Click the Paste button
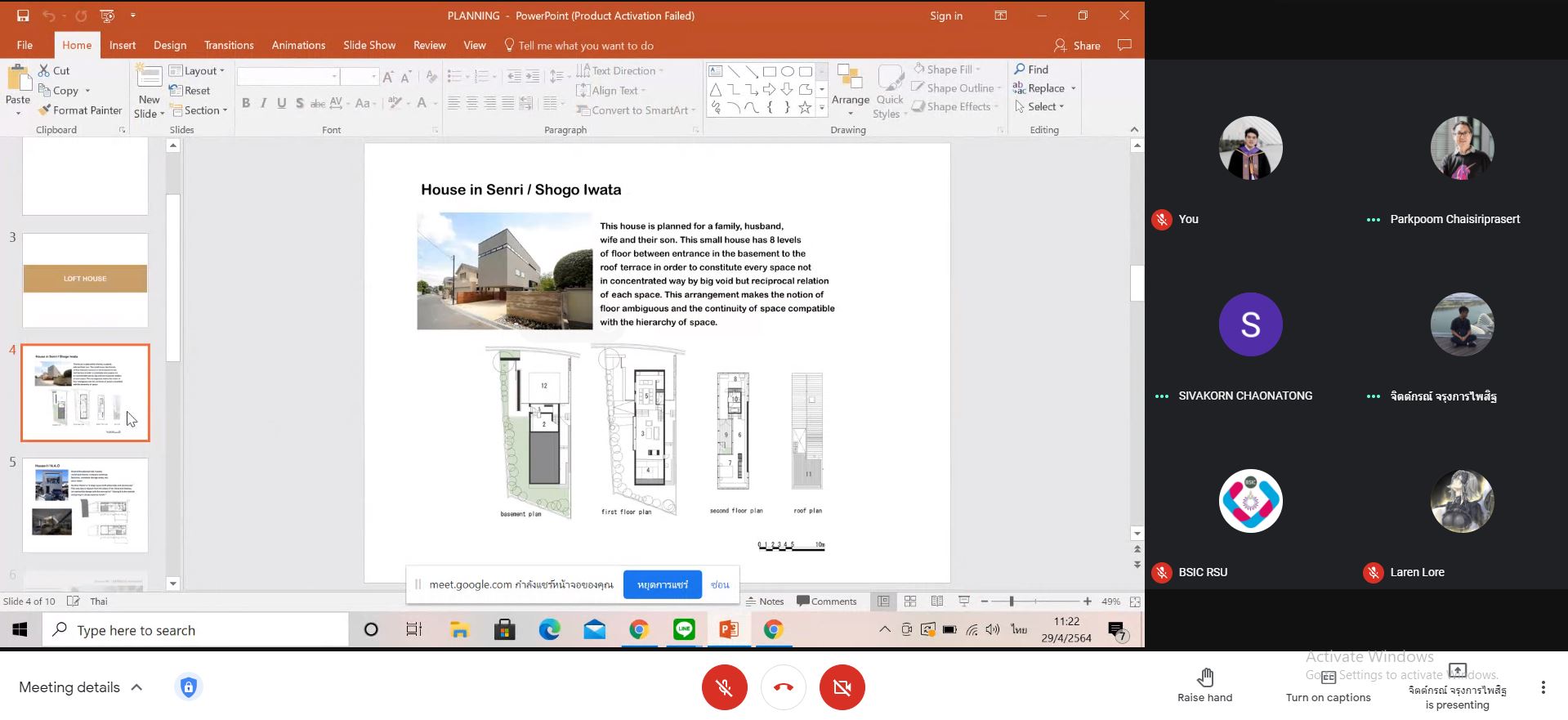Viewport: 1568px width, 720px height. (18, 90)
